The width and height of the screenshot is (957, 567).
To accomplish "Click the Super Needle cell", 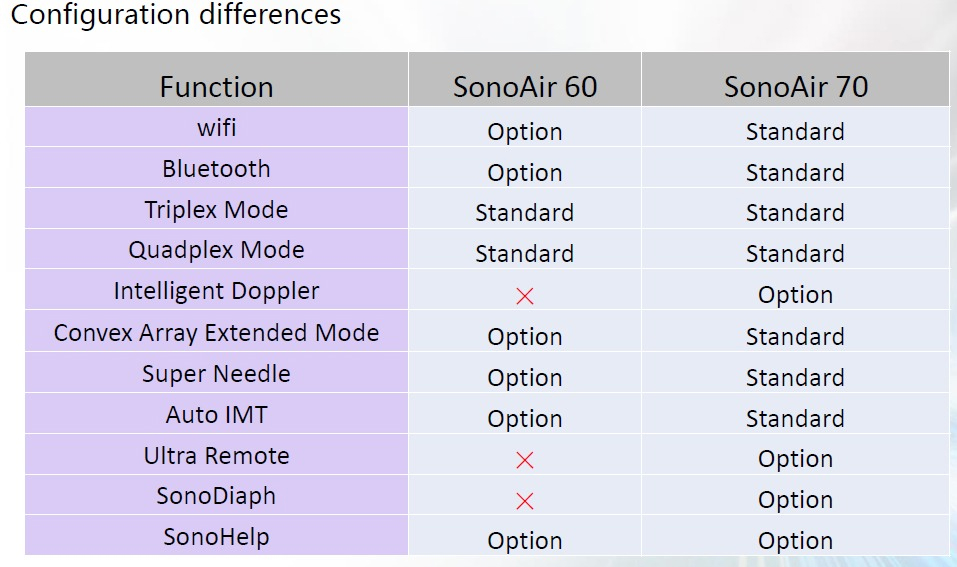I will pyautogui.click(x=216, y=372).
